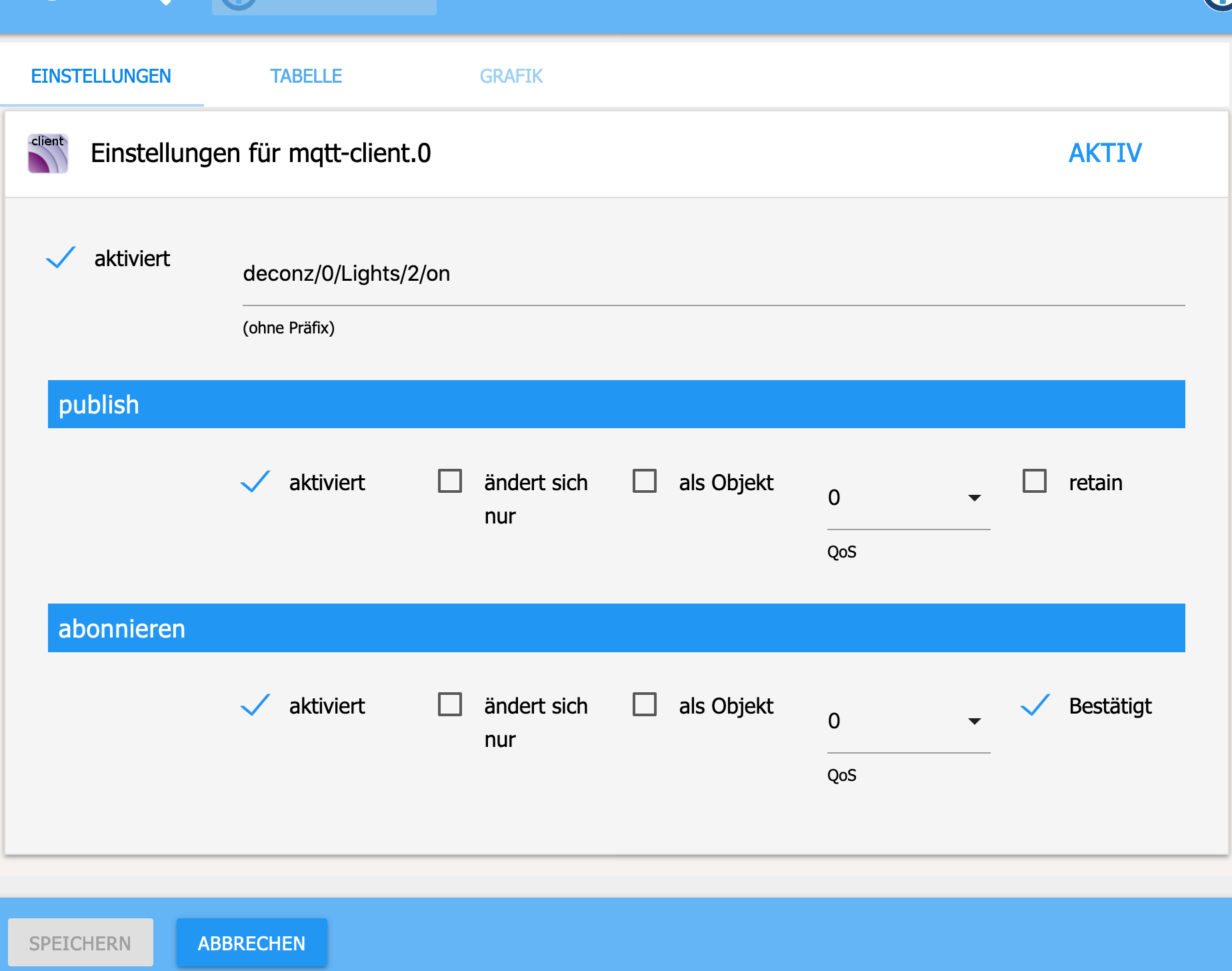Click the blue publish section header
This screenshot has height=971, width=1232.
(616, 404)
